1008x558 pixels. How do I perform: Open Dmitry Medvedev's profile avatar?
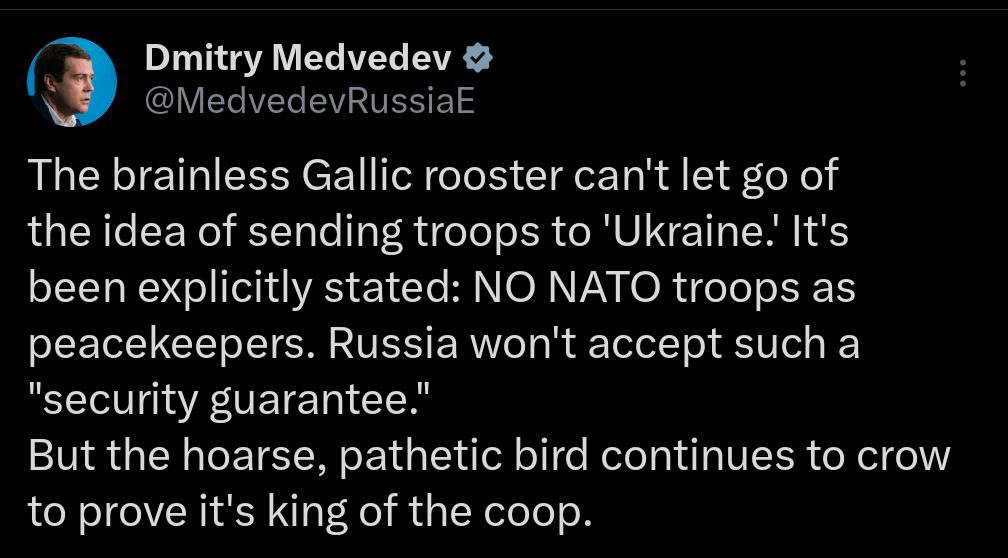tap(72, 82)
